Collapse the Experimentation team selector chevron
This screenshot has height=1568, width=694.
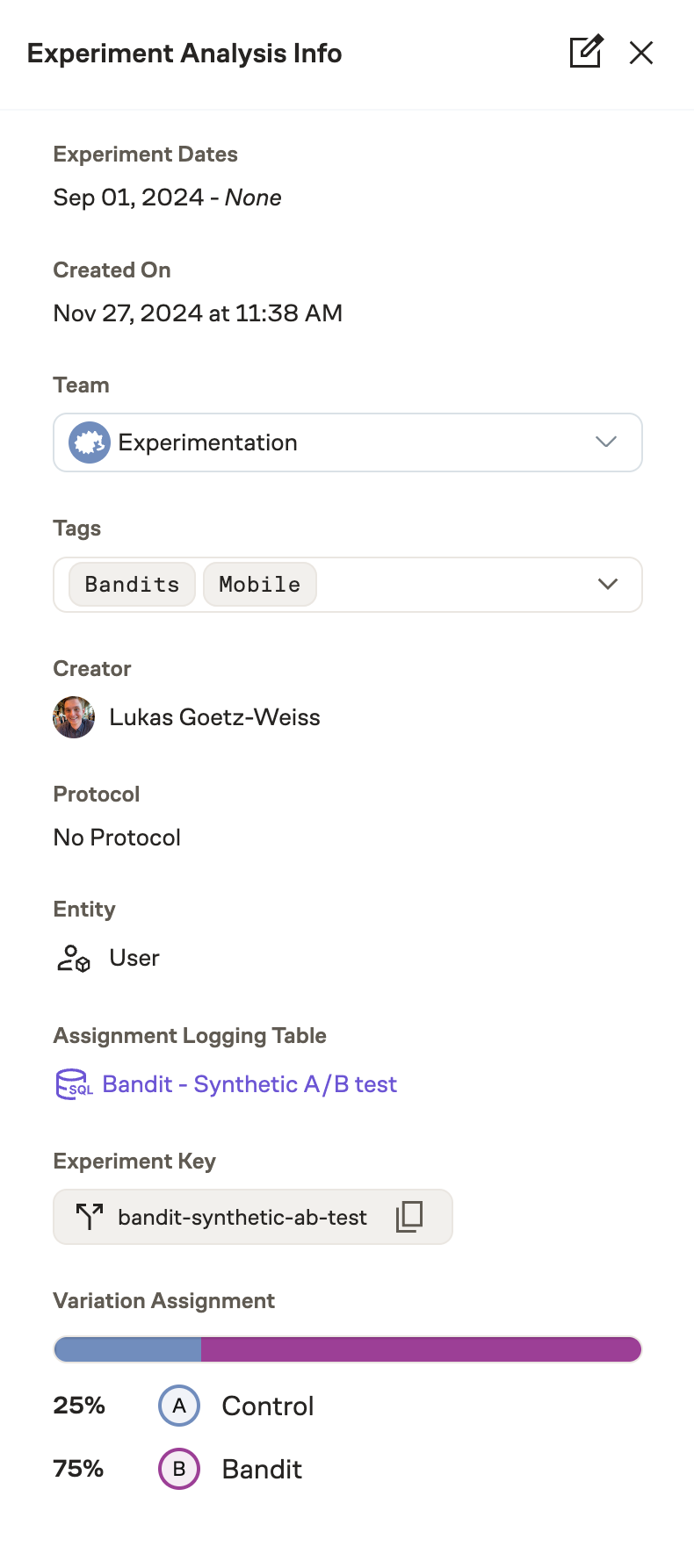pyautogui.click(x=606, y=442)
